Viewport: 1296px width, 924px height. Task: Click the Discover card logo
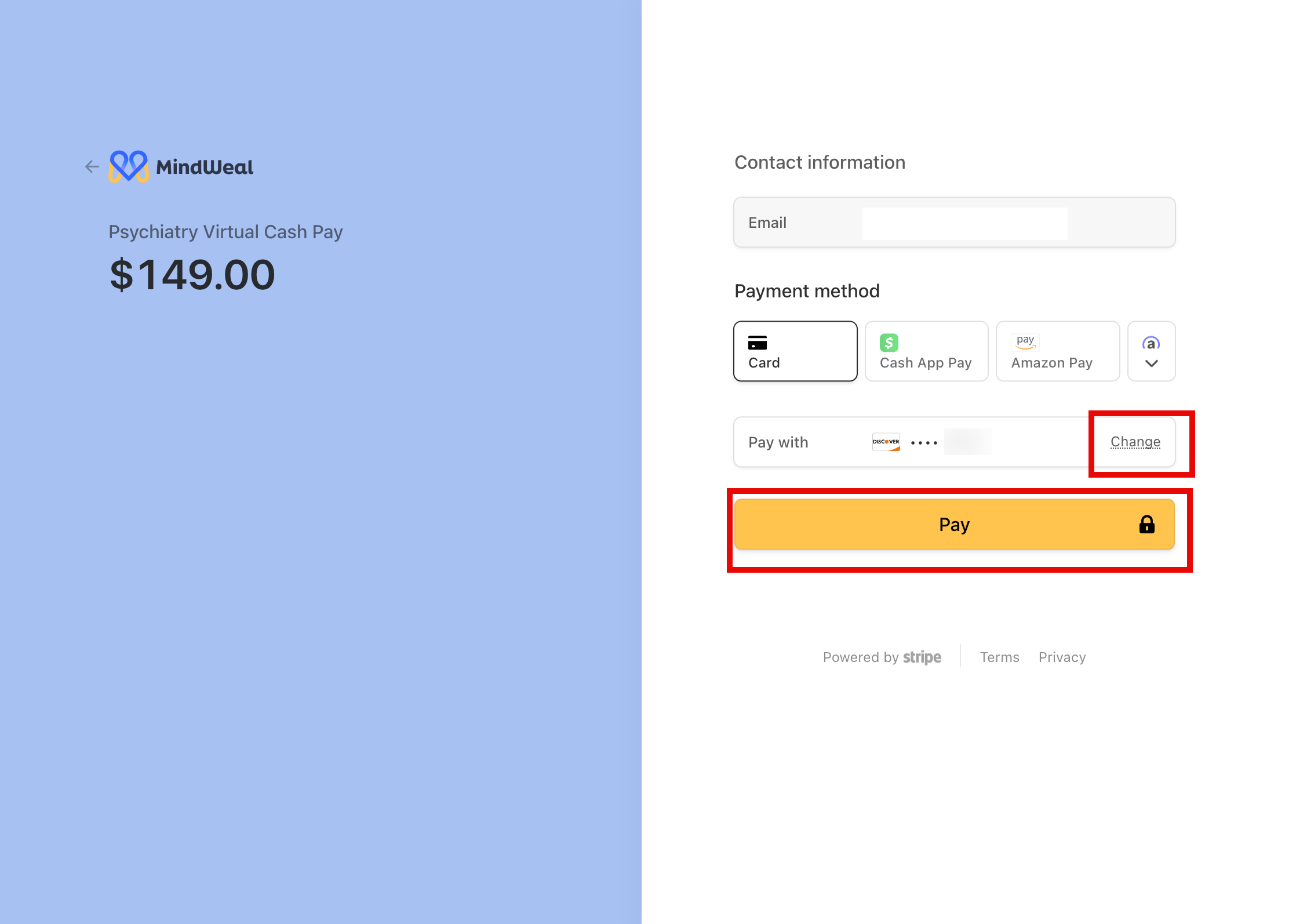click(886, 442)
